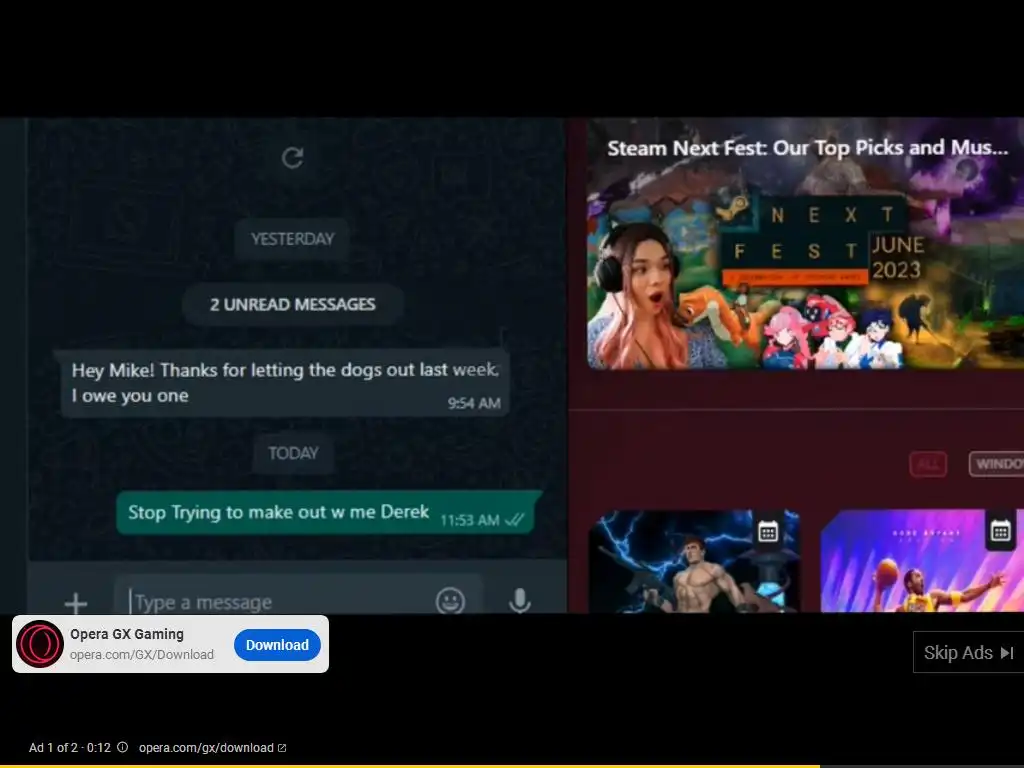Select the WINDOWS filter tab
1024x768 pixels.
[x=997, y=464]
